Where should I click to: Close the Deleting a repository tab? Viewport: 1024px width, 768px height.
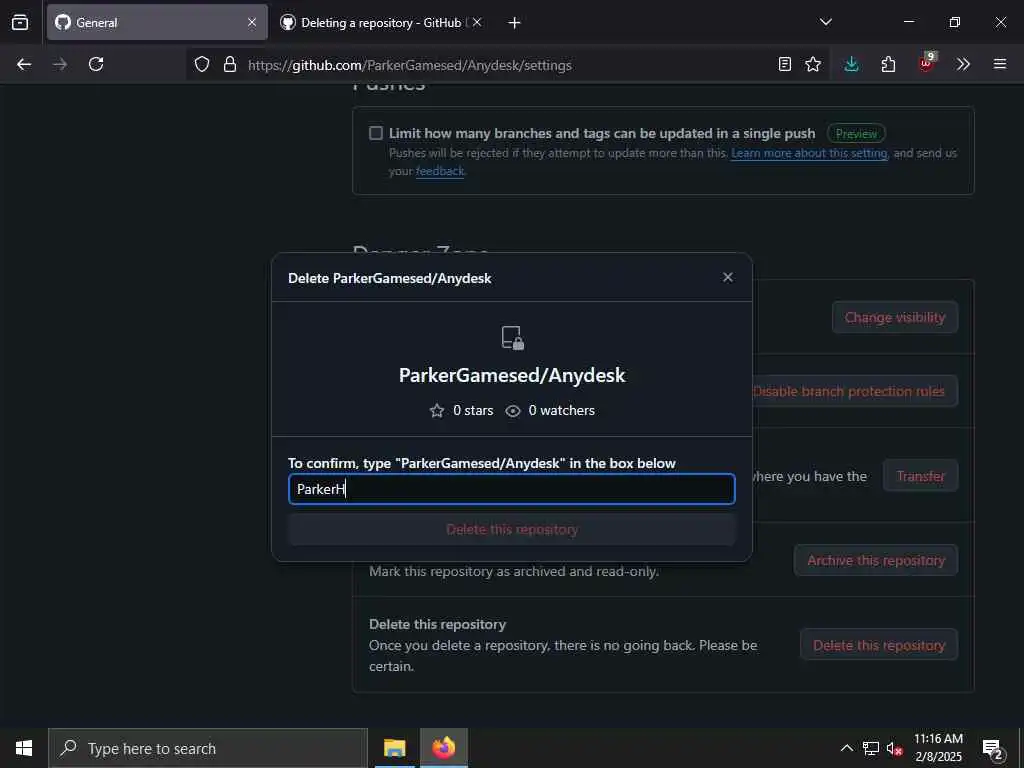click(x=477, y=22)
